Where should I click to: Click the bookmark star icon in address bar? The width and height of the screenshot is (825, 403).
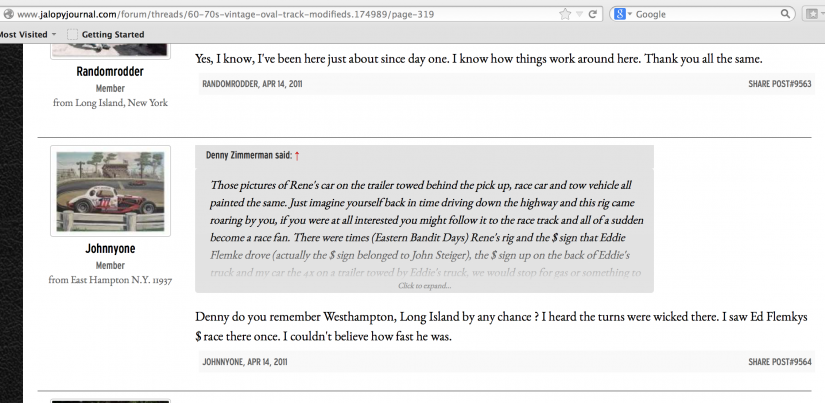(x=565, y=14)
